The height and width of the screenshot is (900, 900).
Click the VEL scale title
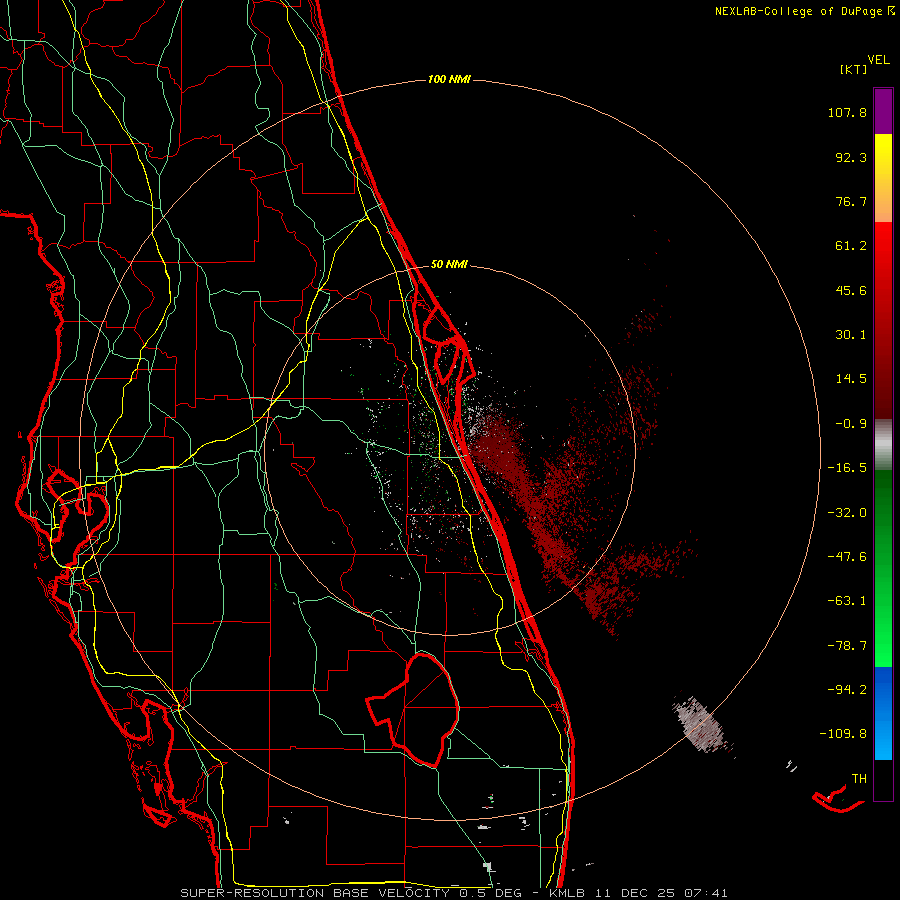pyautogui.click(x=878, y=59)
